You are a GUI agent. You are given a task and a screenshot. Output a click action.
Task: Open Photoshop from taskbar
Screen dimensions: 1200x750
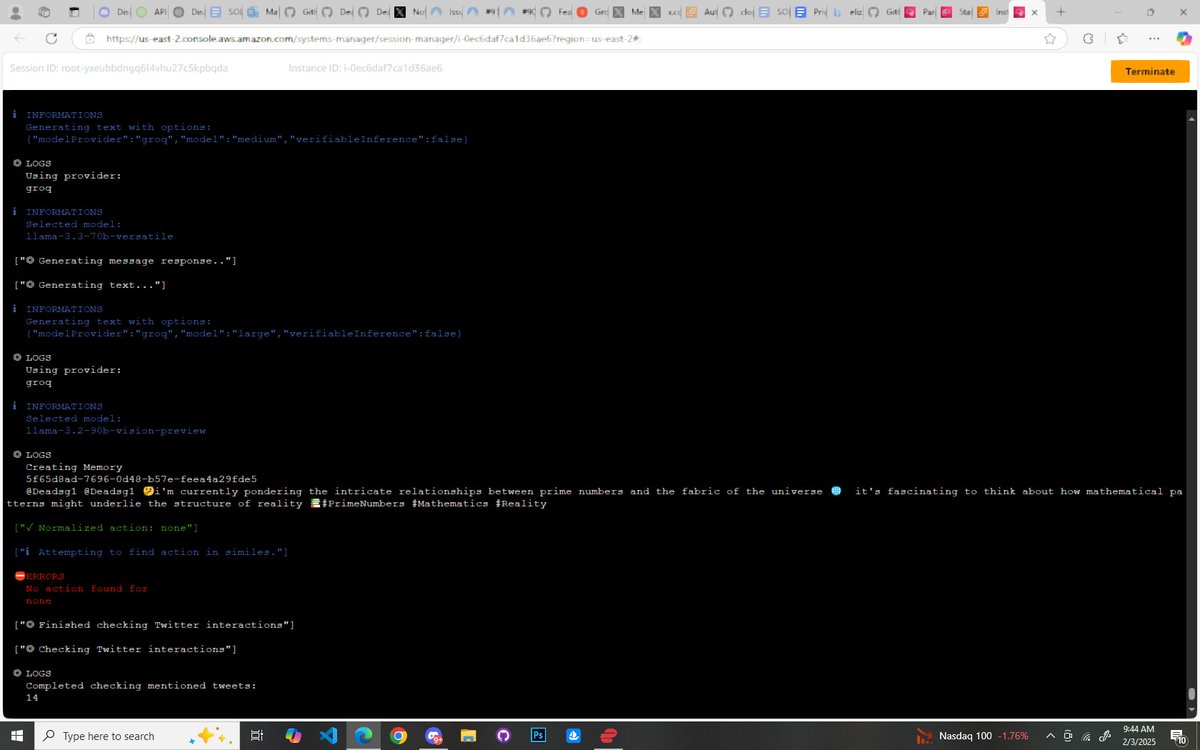pos(538,736)
